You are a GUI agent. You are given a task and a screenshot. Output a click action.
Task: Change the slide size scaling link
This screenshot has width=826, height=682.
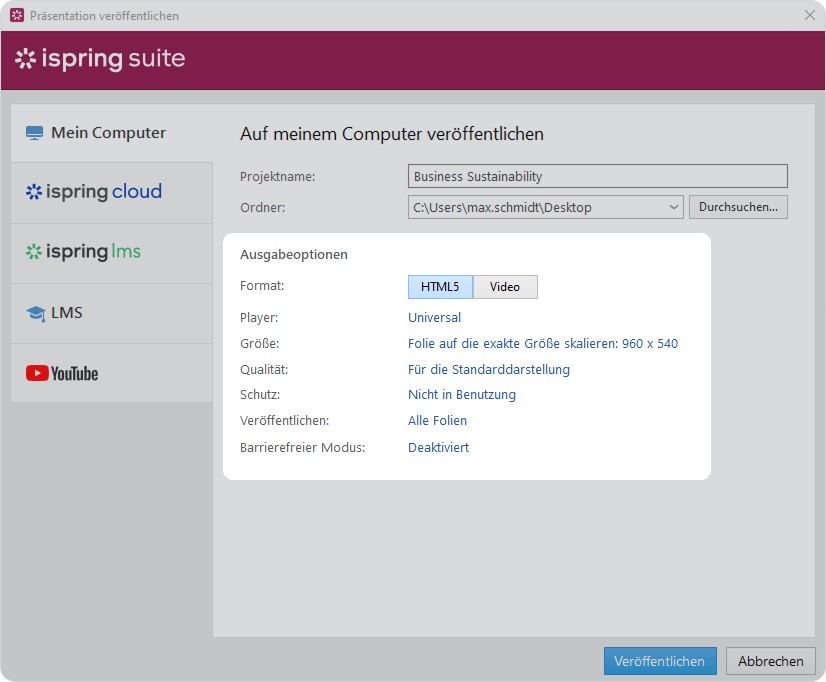[543, 344]
